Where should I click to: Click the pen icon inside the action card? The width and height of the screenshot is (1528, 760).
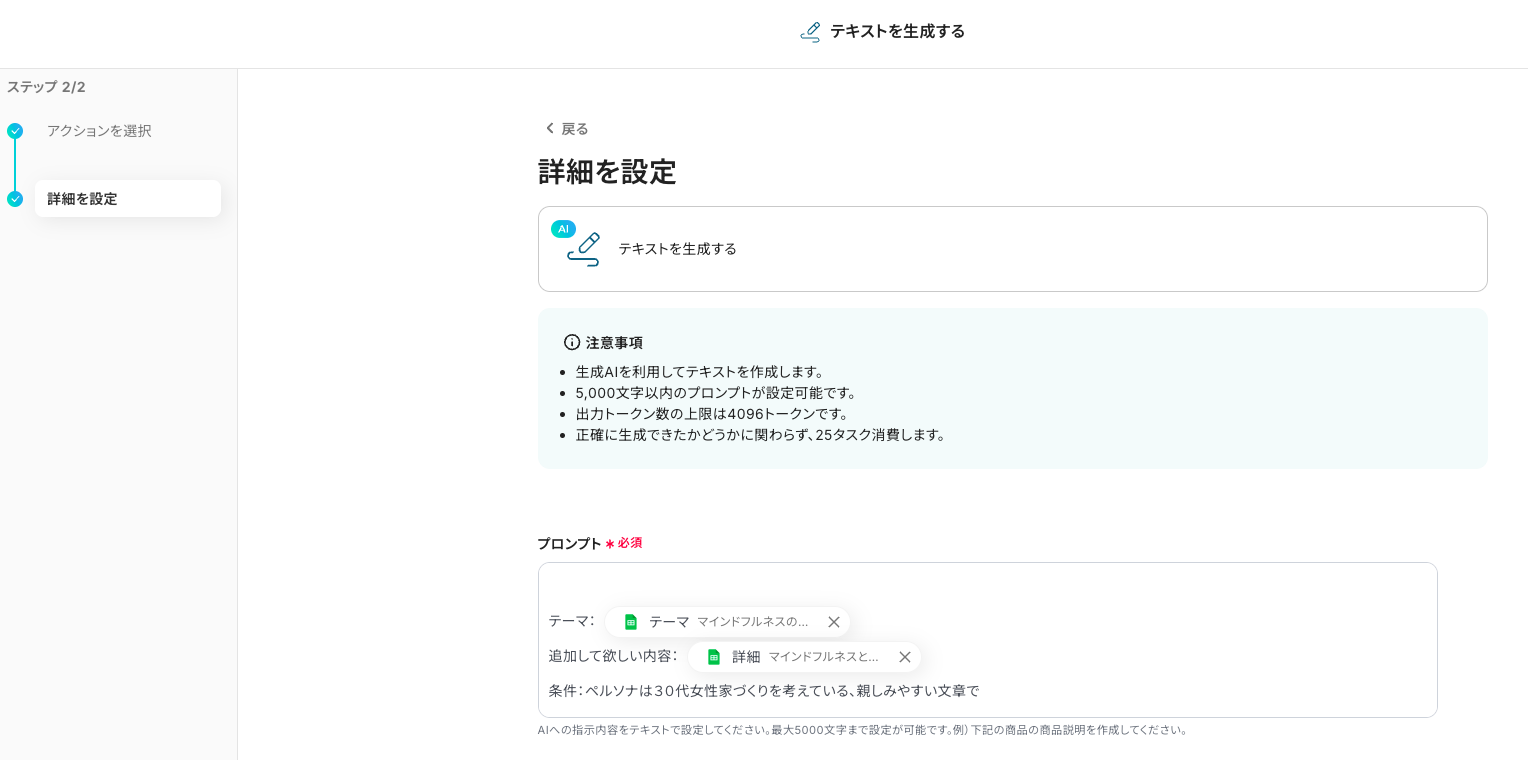(584, 250)
